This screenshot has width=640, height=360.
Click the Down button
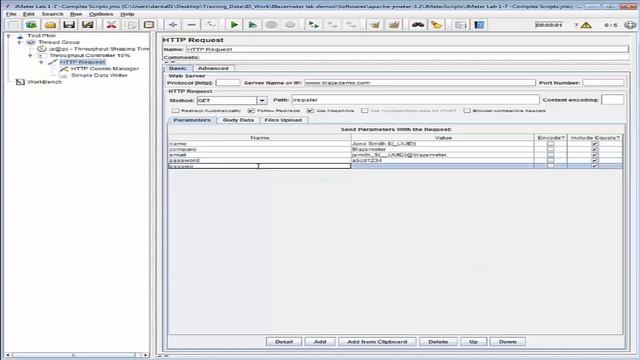point(507,342)
